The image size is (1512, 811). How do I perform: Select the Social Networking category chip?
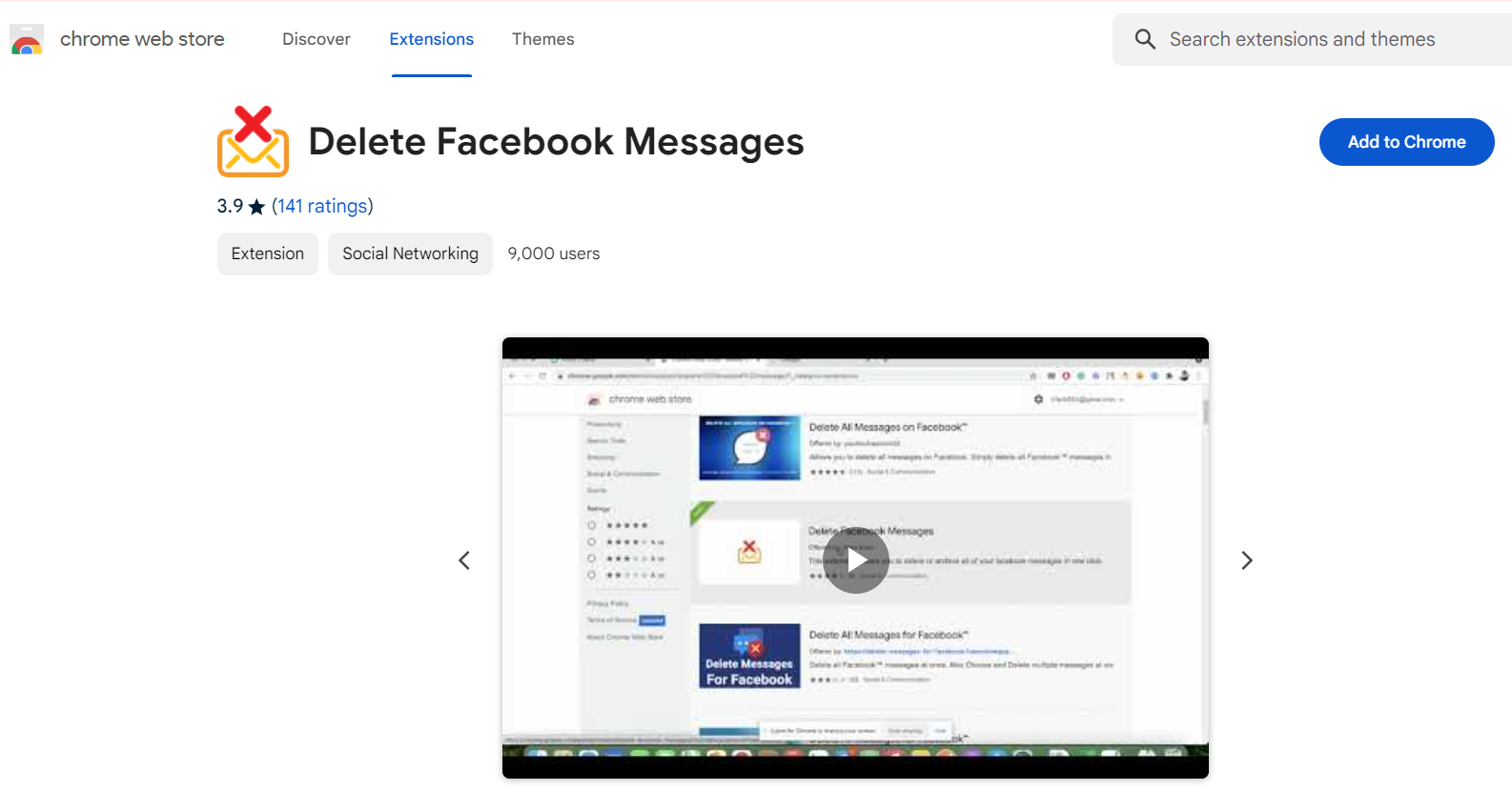click(x=410, y=253)
